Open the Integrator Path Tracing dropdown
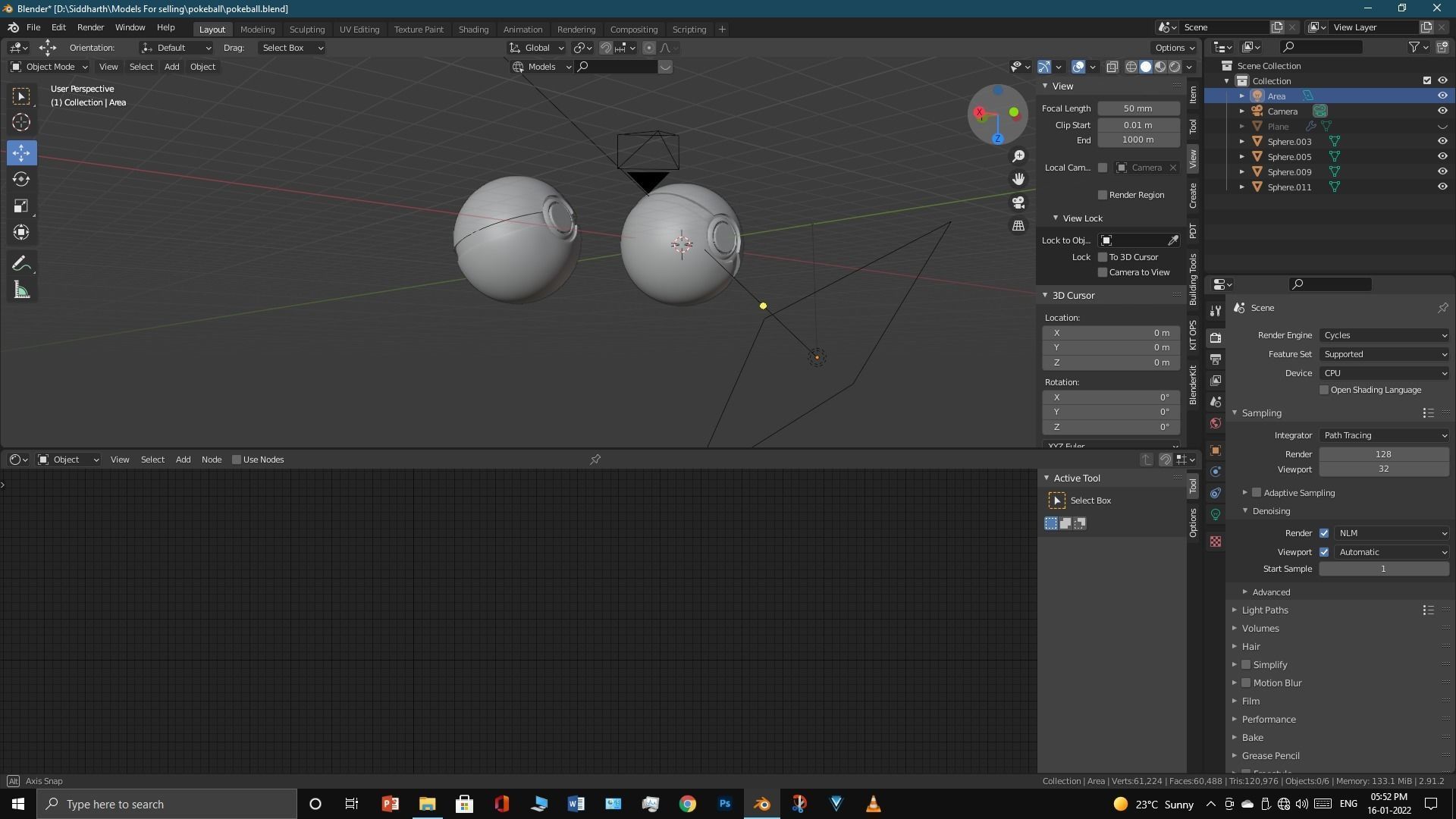Screen dimensions: 1456x819 1384,435
